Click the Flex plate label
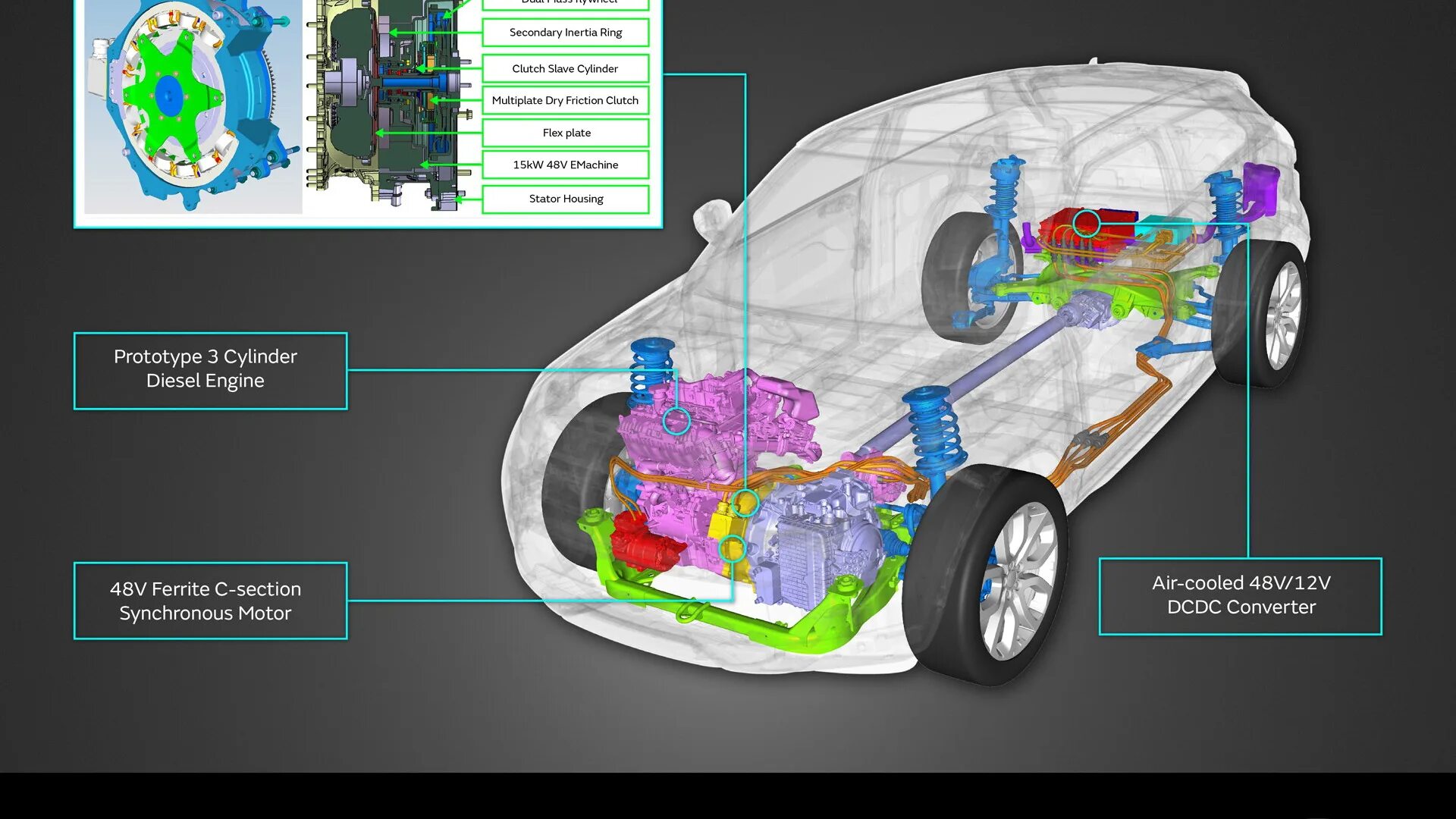The image size is (1456, 819). point(565,133)
